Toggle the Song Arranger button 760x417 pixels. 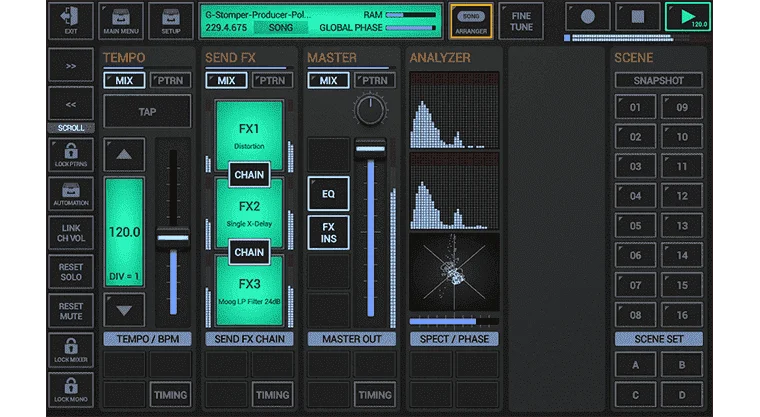tap(471, 21)
